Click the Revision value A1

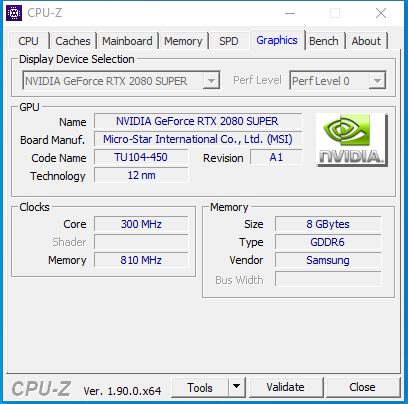point(276,157)
